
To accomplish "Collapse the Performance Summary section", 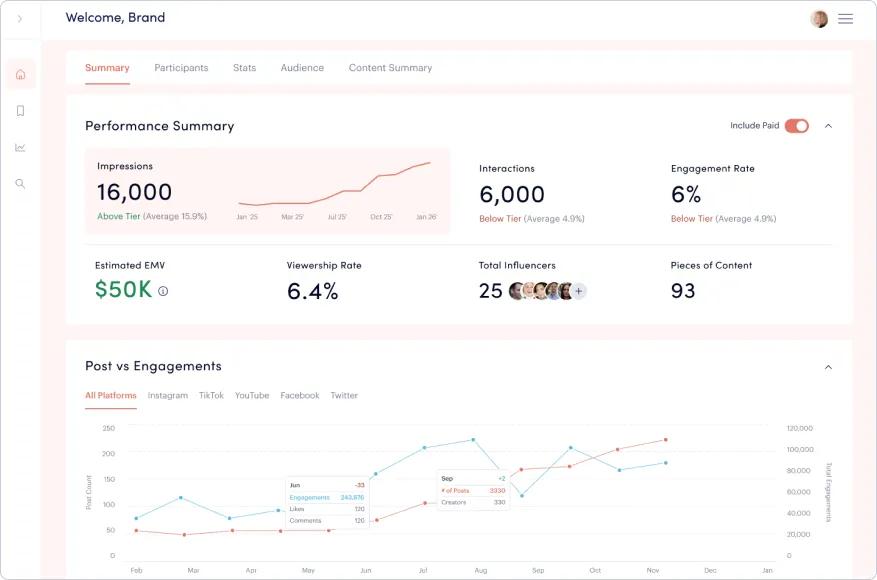I will coord(828,126).
